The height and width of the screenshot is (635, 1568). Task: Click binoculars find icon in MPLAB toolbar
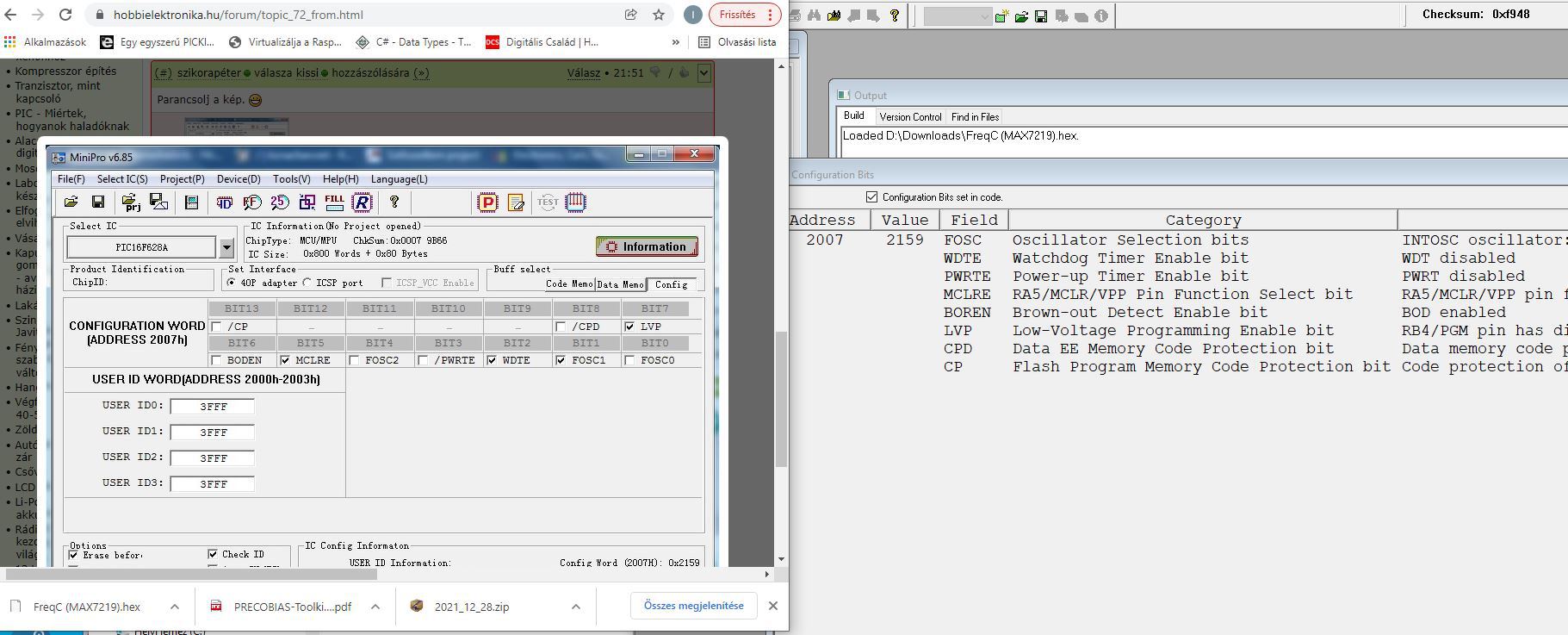814,16
